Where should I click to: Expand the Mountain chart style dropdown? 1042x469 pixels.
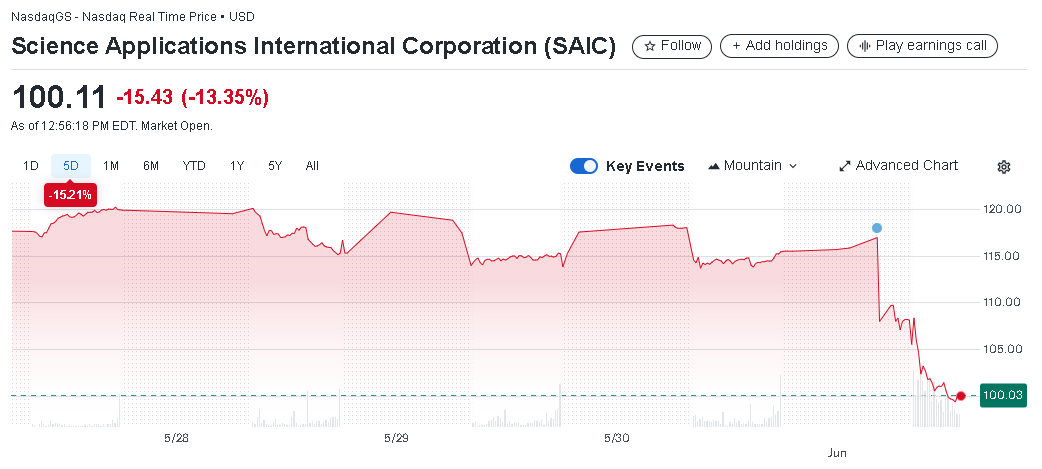tap(753, 166)
